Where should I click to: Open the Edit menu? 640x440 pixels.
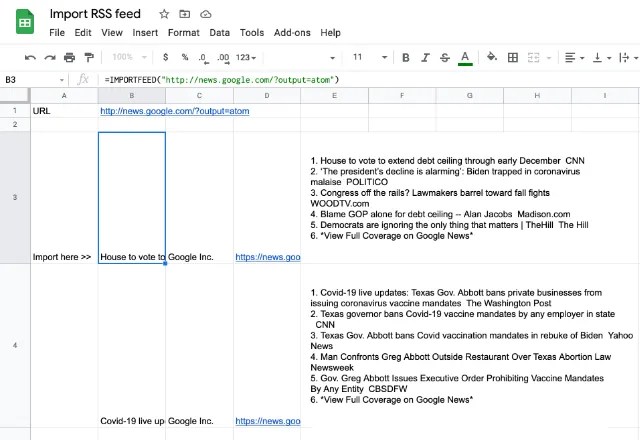point(83,33)
